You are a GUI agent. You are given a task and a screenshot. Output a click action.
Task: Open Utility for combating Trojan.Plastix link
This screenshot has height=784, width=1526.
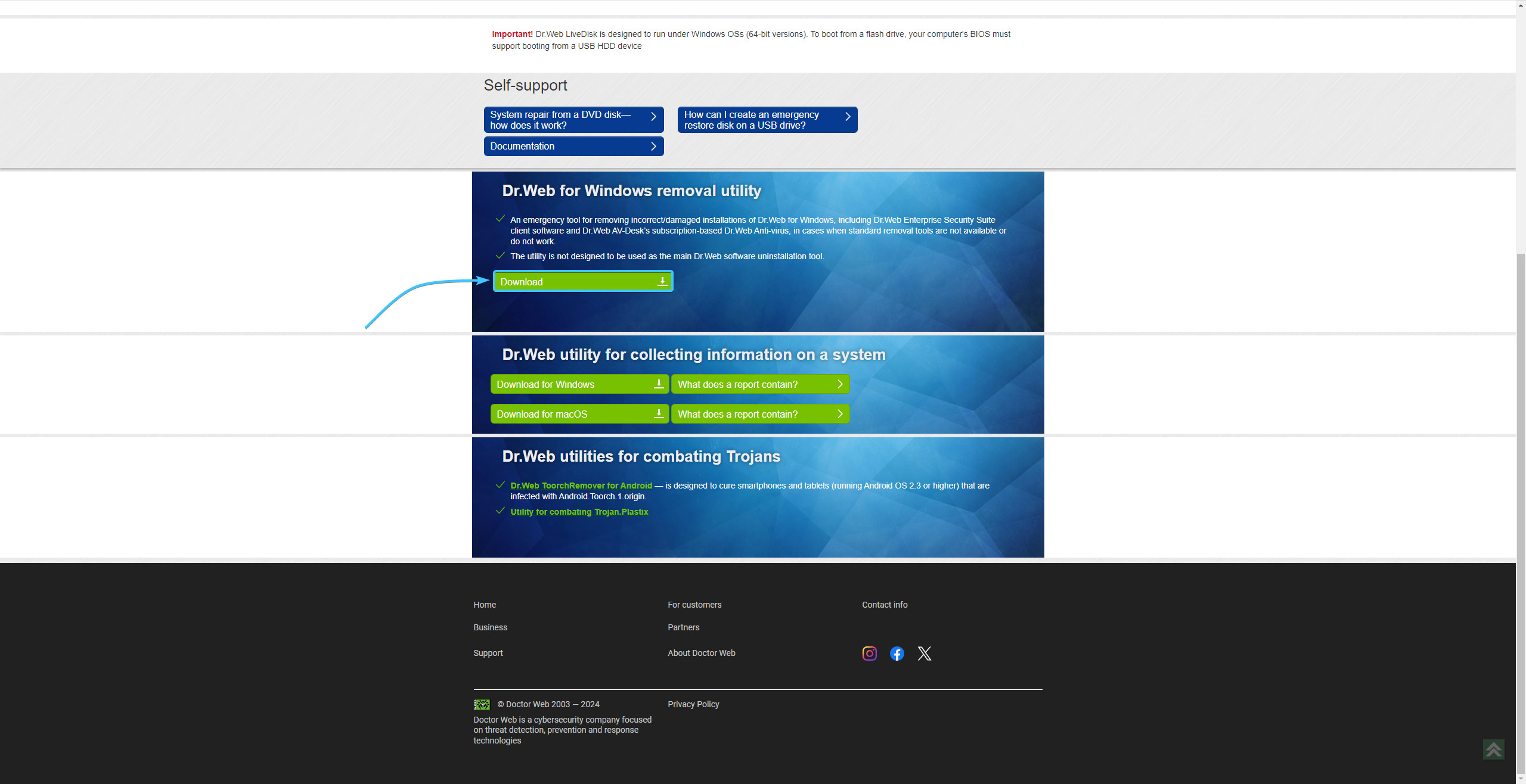(x=579, y=512)
